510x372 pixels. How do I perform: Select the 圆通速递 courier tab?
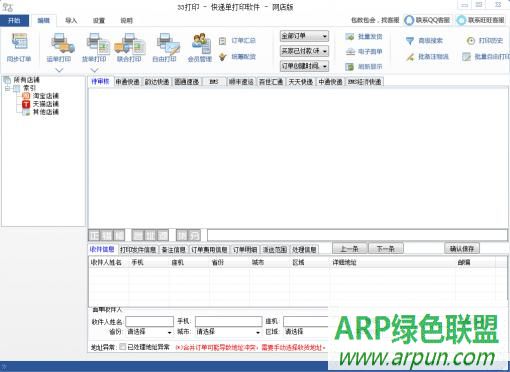tap(187, 82)
